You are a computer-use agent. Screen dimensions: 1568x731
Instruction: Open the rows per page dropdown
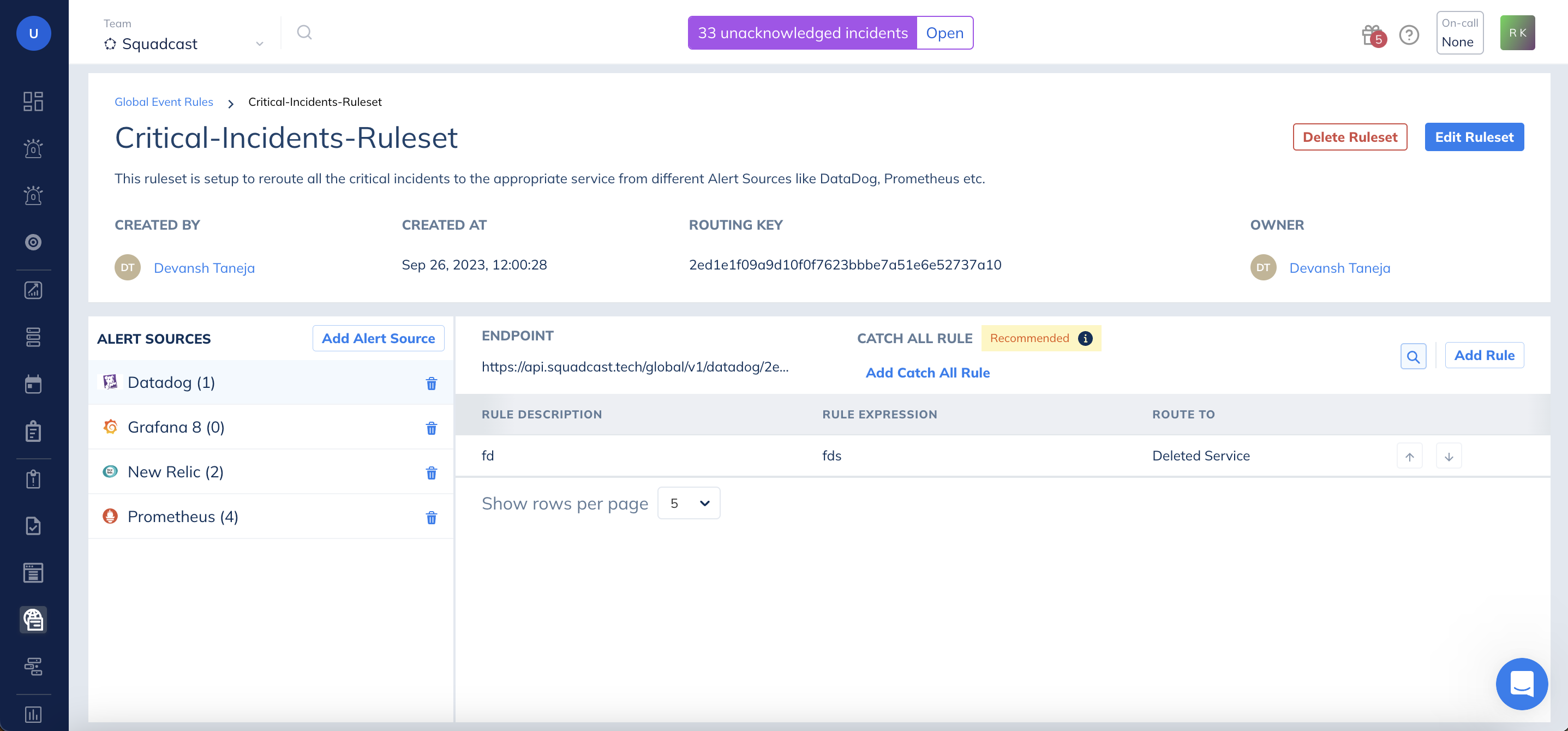click(x=689, y=504)
